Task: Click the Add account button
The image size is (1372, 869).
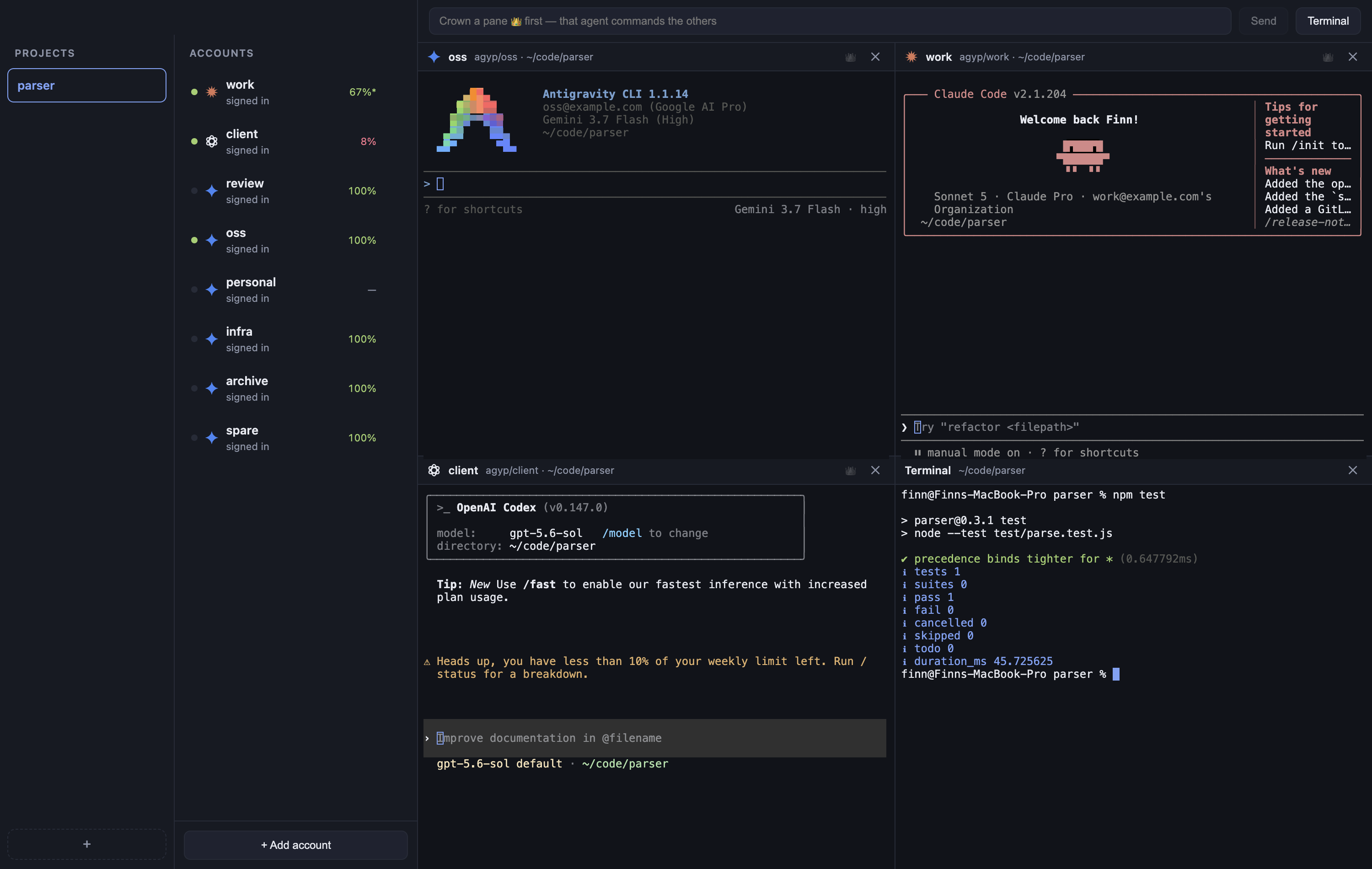Action: [296, 845]
